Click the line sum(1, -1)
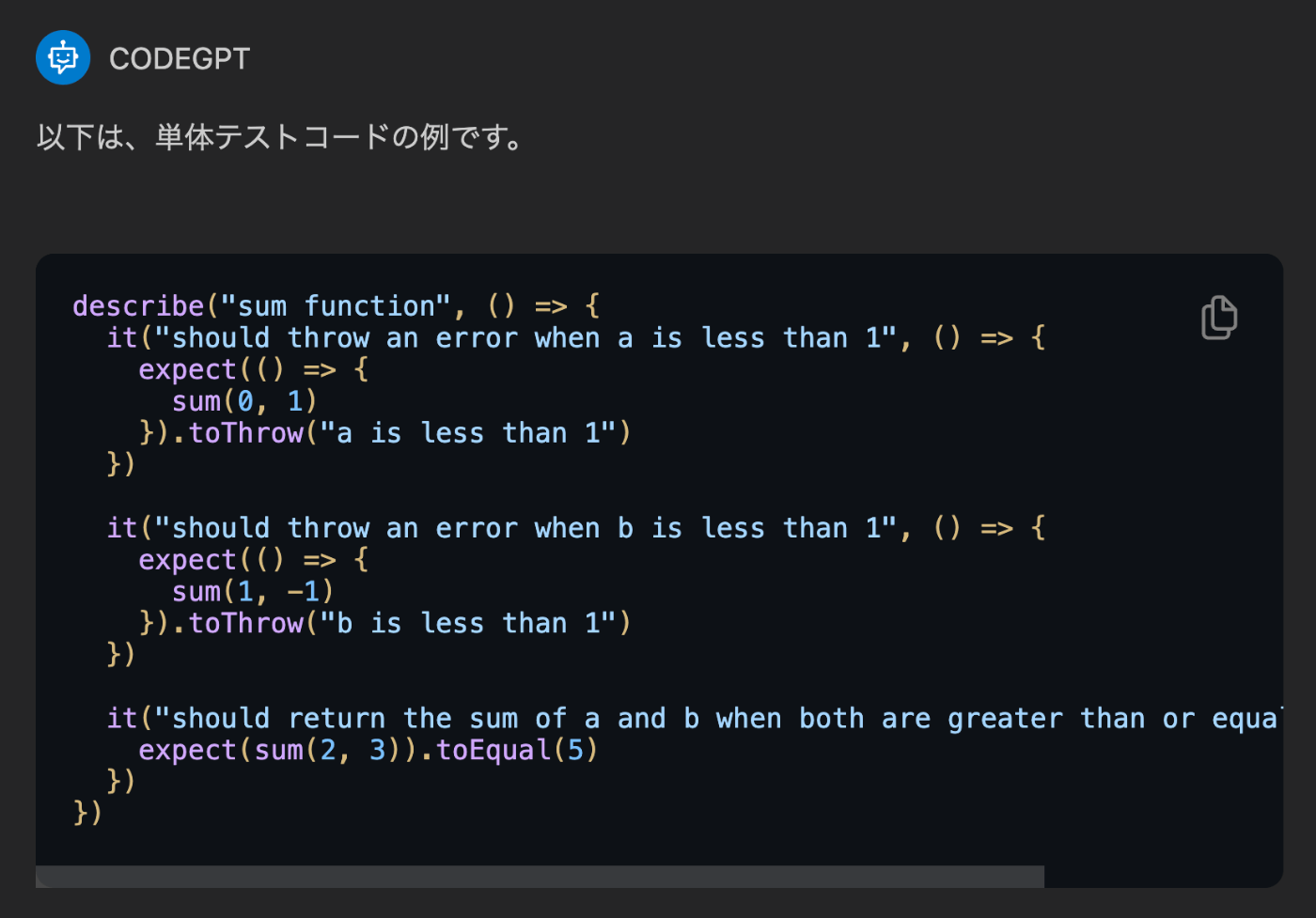The height and width of the screenshot is (918, 1316). point(253,591)
